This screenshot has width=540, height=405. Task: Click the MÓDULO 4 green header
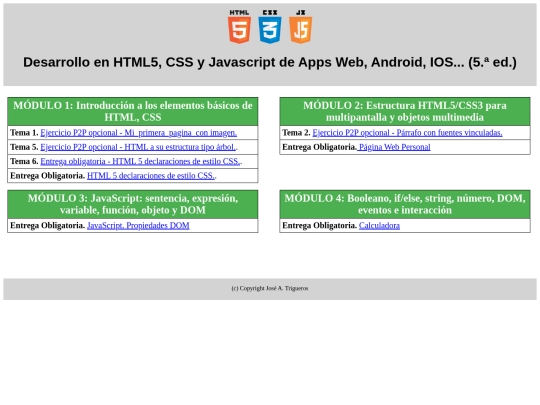click(405, 204)
